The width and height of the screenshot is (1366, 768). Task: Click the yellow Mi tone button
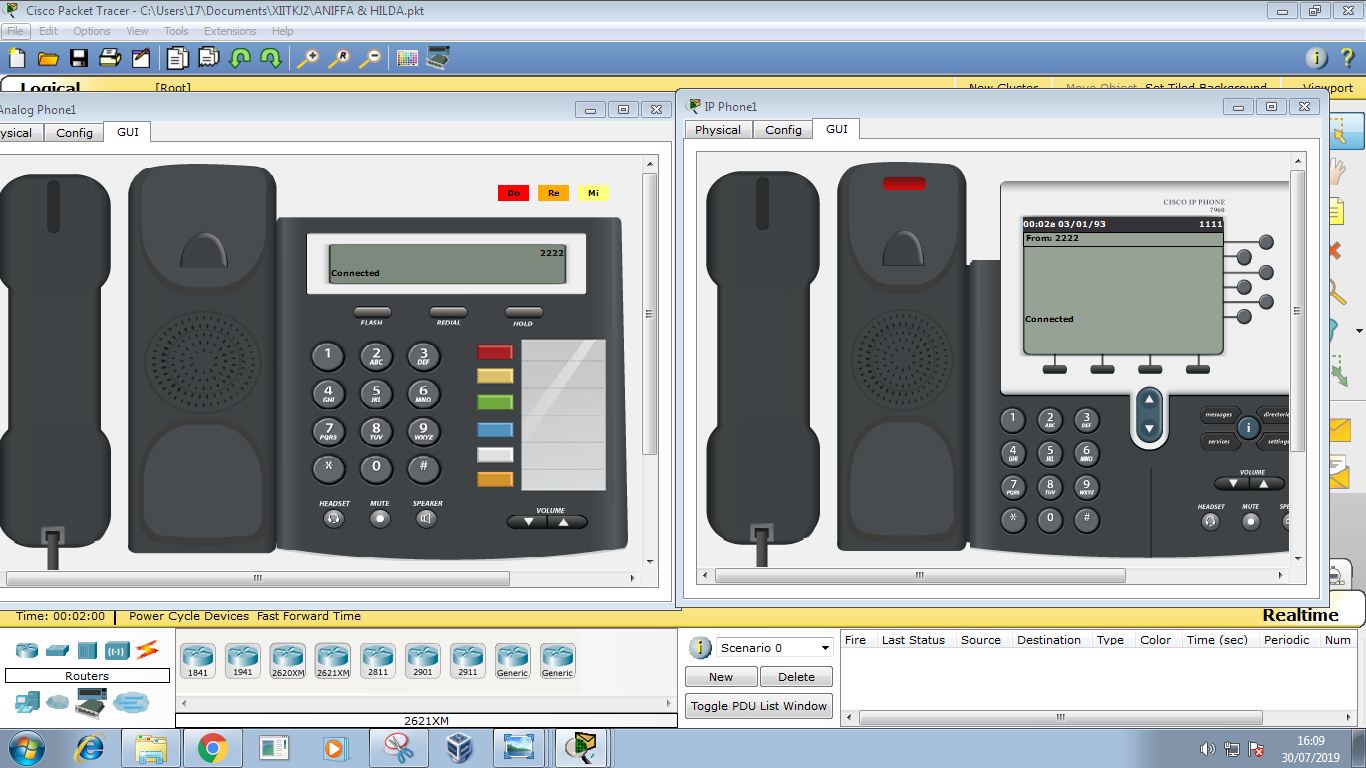pos(593,193)
